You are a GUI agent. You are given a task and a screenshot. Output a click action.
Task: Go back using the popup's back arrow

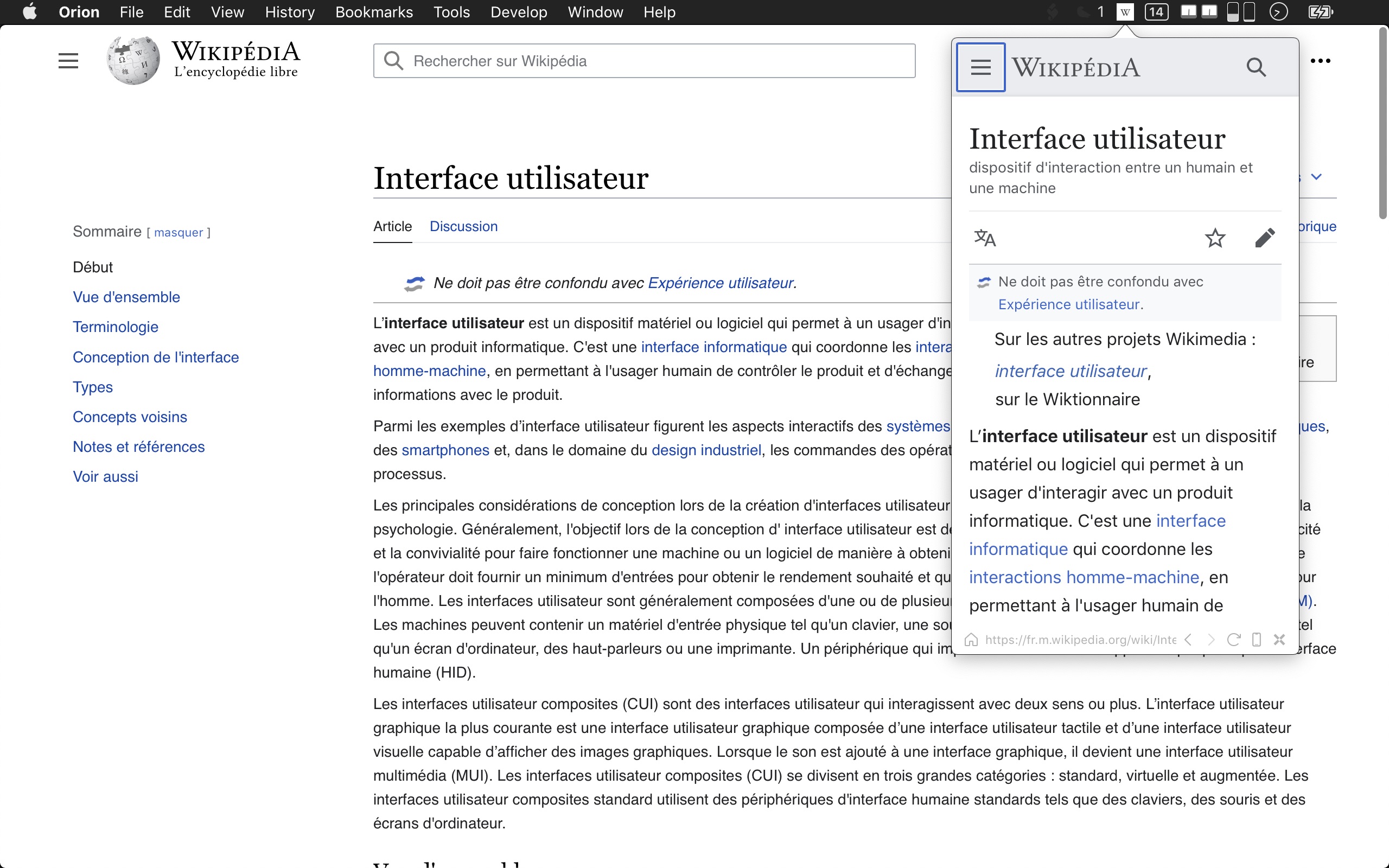click(x=1189, y=640)
